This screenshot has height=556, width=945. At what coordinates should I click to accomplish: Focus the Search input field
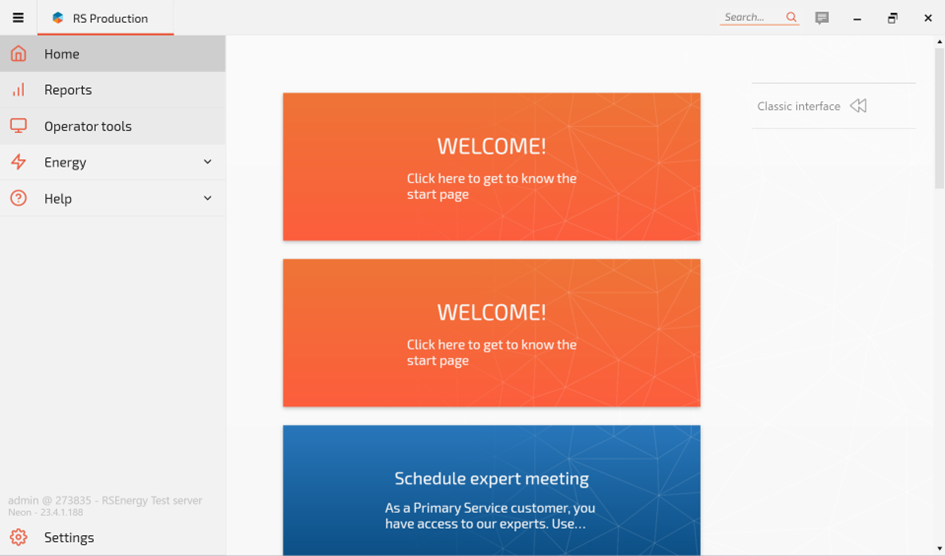click(x=750, y=17)
